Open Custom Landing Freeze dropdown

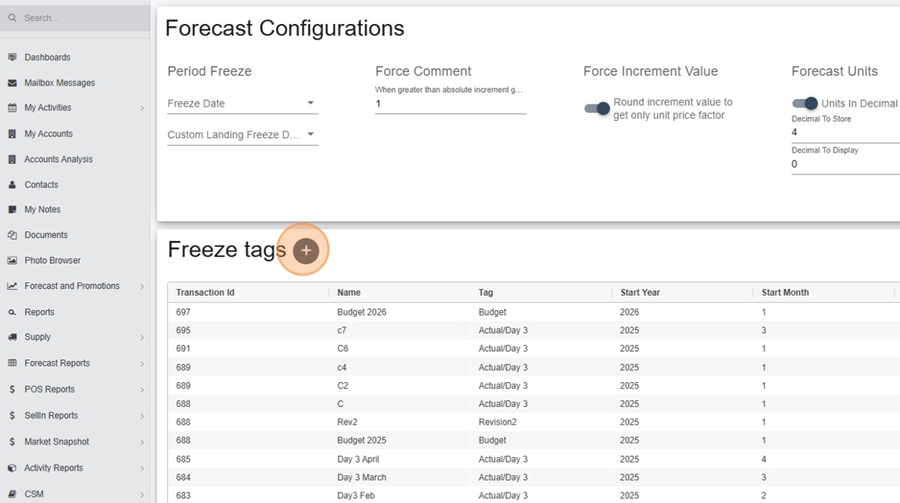click(x=243, y=134)
